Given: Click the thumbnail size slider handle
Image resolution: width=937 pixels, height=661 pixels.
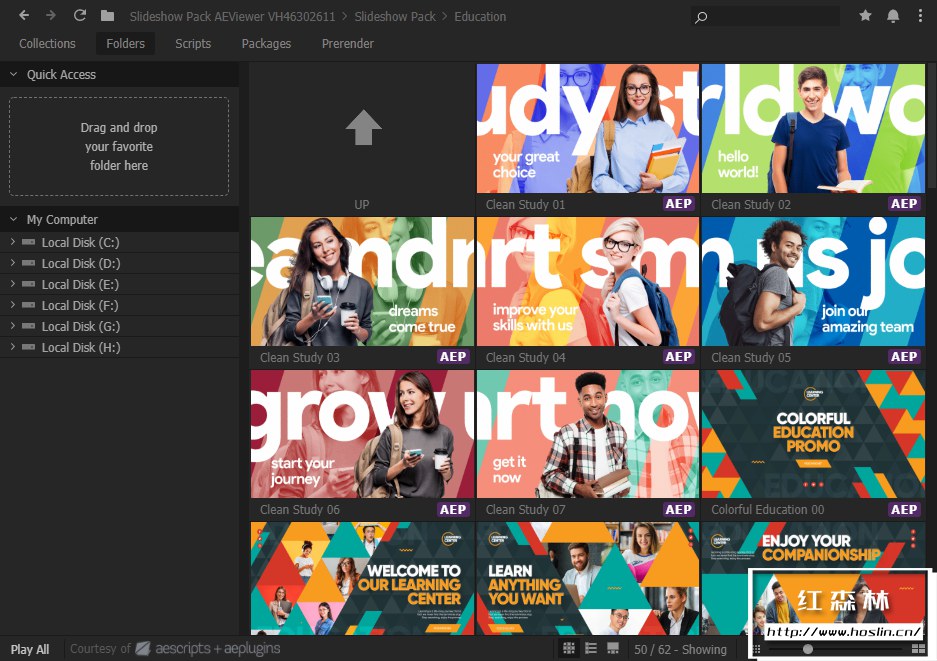Looking at the screenshot, I should click(808, 649).
